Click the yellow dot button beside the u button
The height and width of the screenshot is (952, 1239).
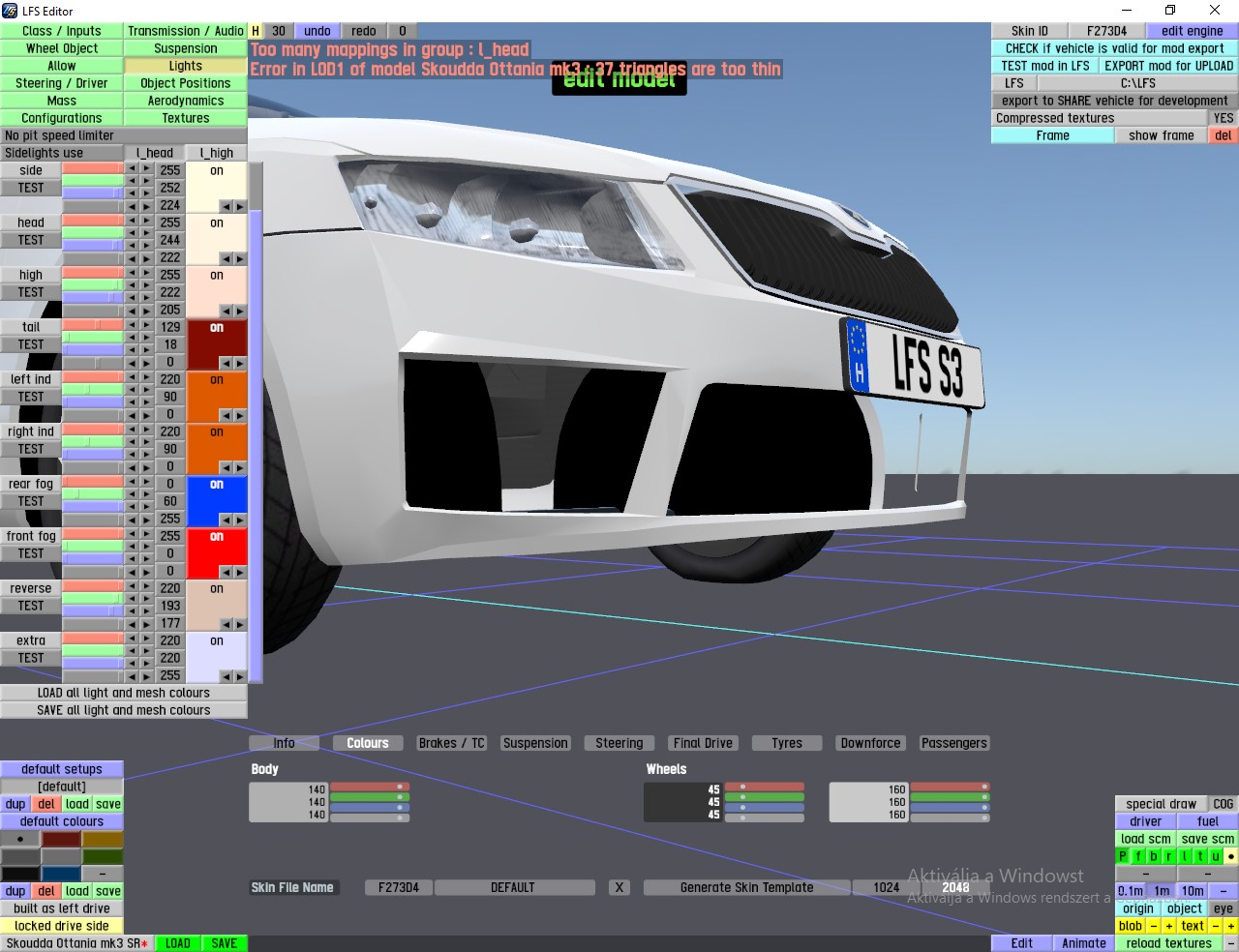point(1231,856)
